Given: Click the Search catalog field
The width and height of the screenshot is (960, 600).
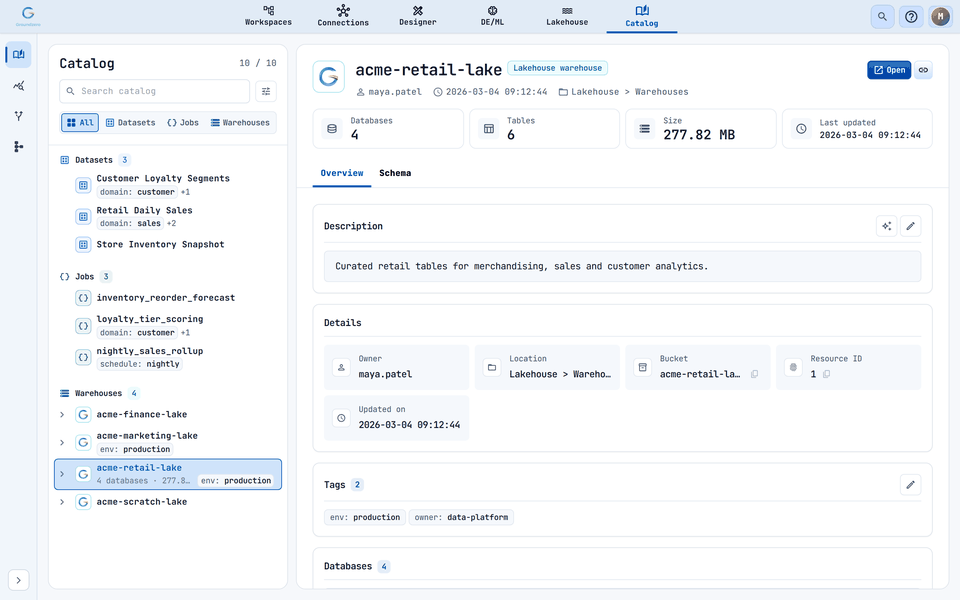Looking at the screenshot, I should click(x=154, y=91).
